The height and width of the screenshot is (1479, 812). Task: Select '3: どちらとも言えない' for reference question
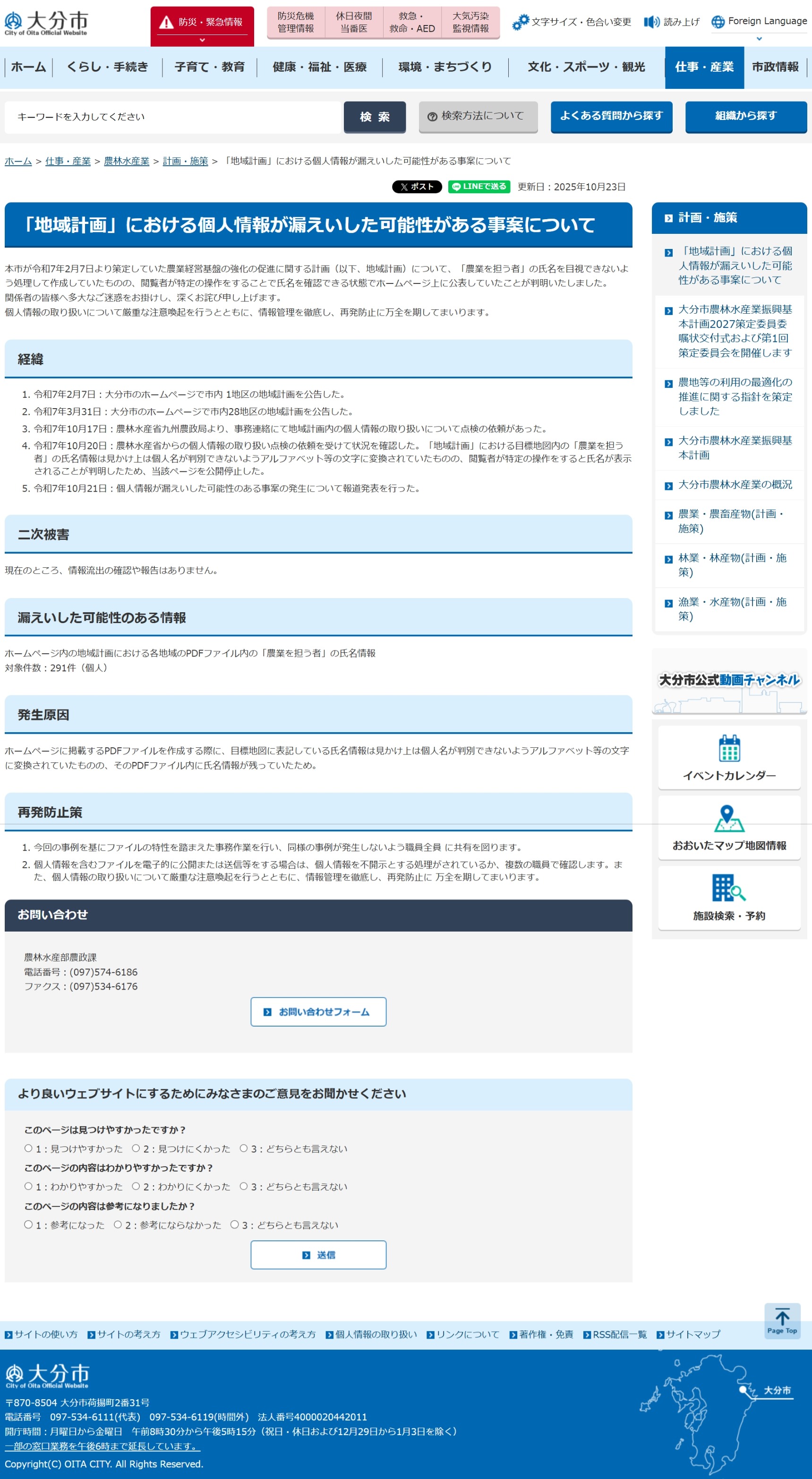[234, 1224]
